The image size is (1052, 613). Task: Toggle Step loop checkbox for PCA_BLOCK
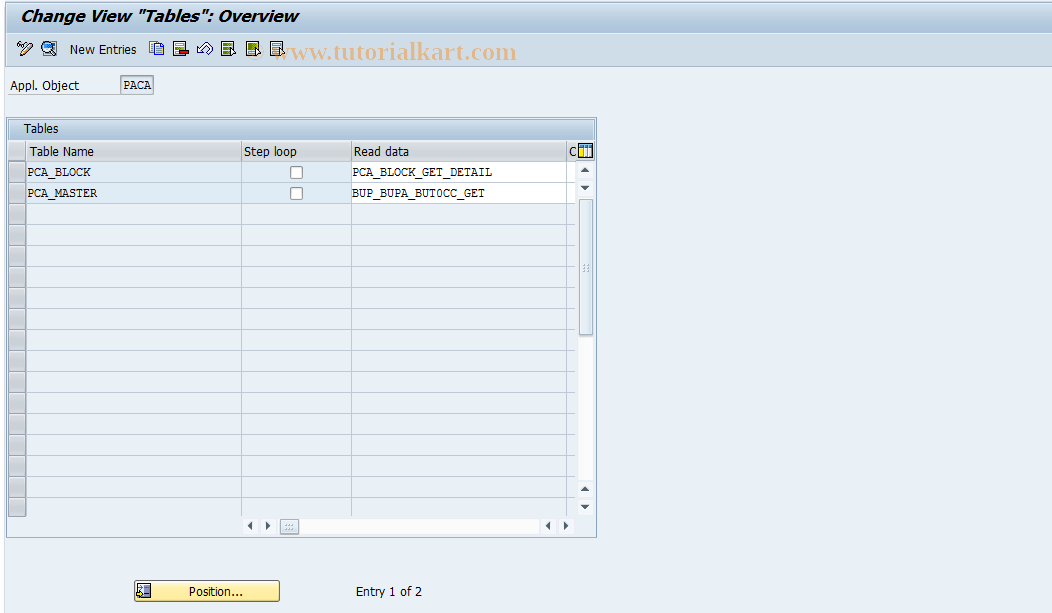click(x=296, y=172)
